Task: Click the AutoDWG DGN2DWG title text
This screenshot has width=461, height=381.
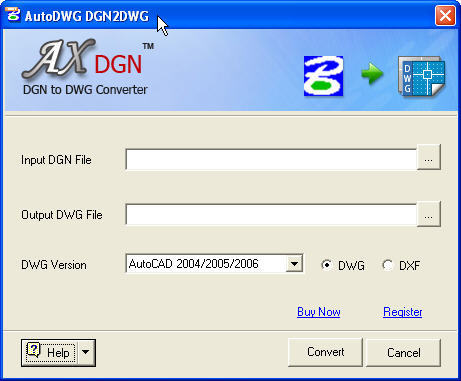Action: [x=87, y=16]
